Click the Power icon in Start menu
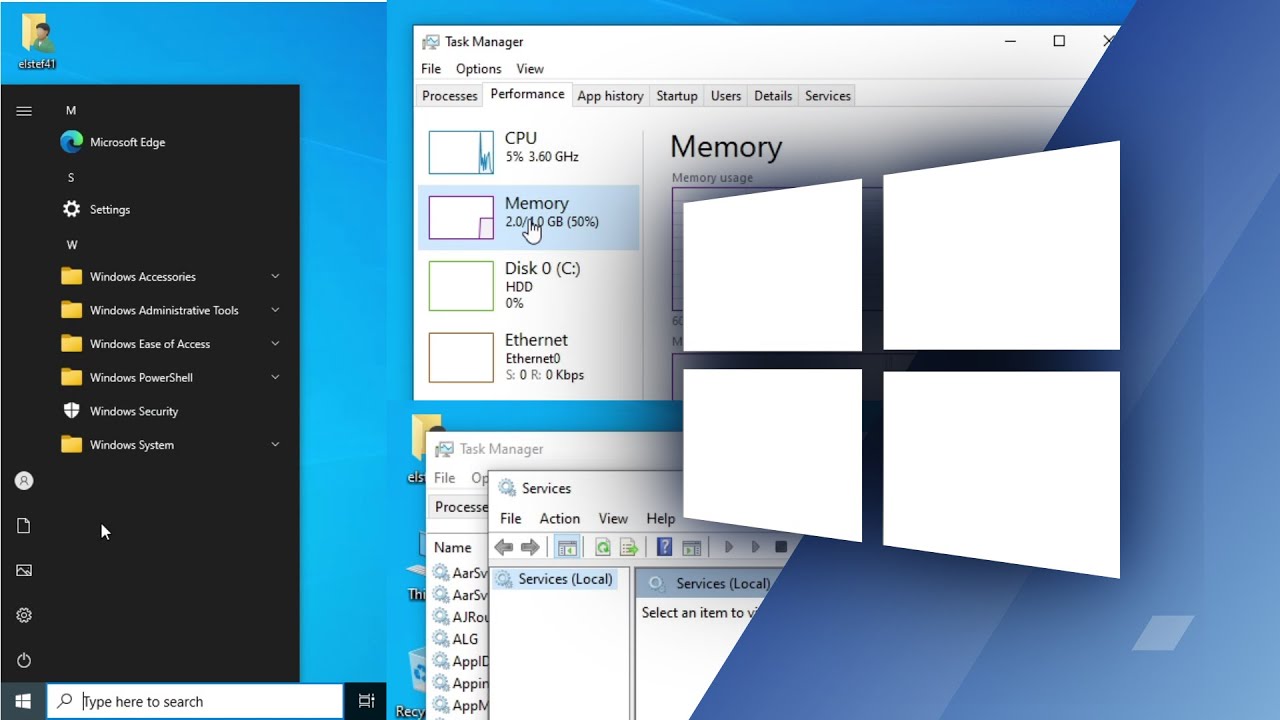This screenshot has height=720, width=1280. coord(24,660)
